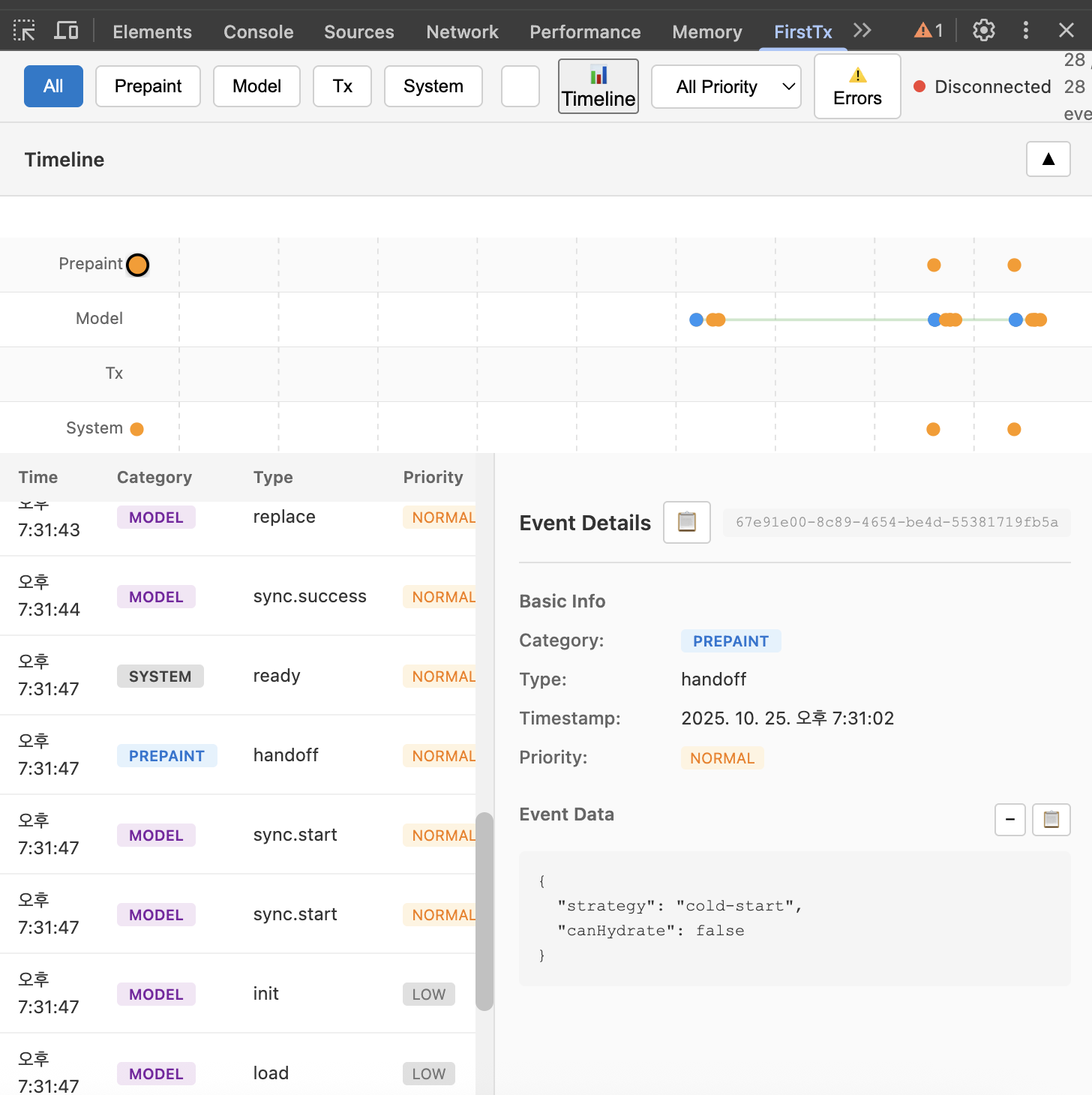This screenshot has height=1095, width=1092.
Task: Switch to the Performance tab
Action: (x=585, y=31)
